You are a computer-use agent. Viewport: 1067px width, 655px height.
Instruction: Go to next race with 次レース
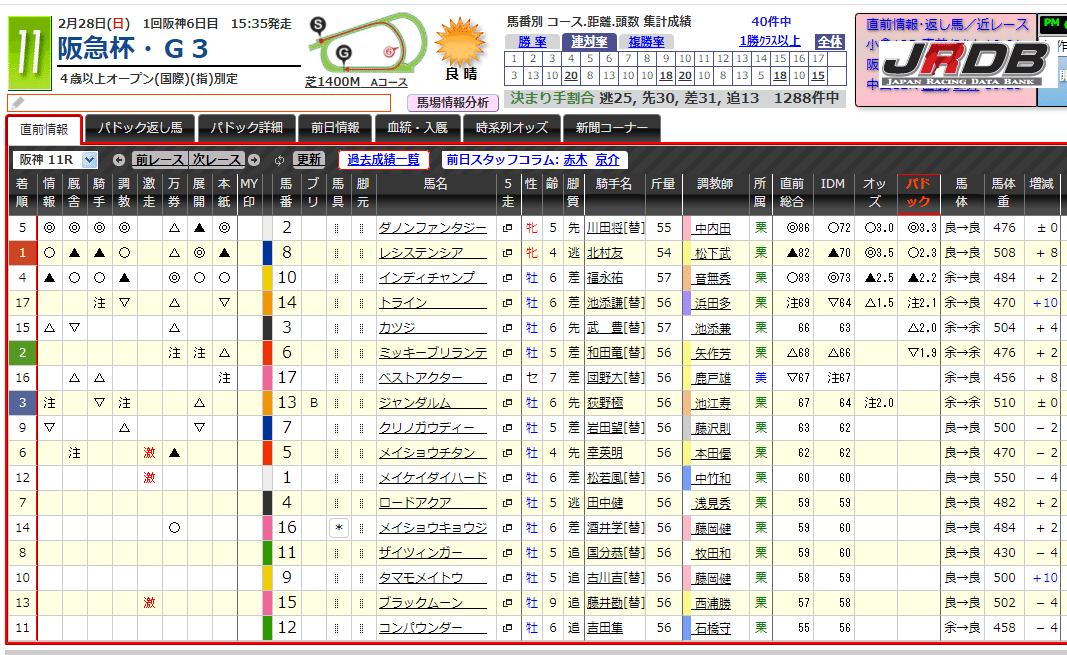[x=216, y=160]
